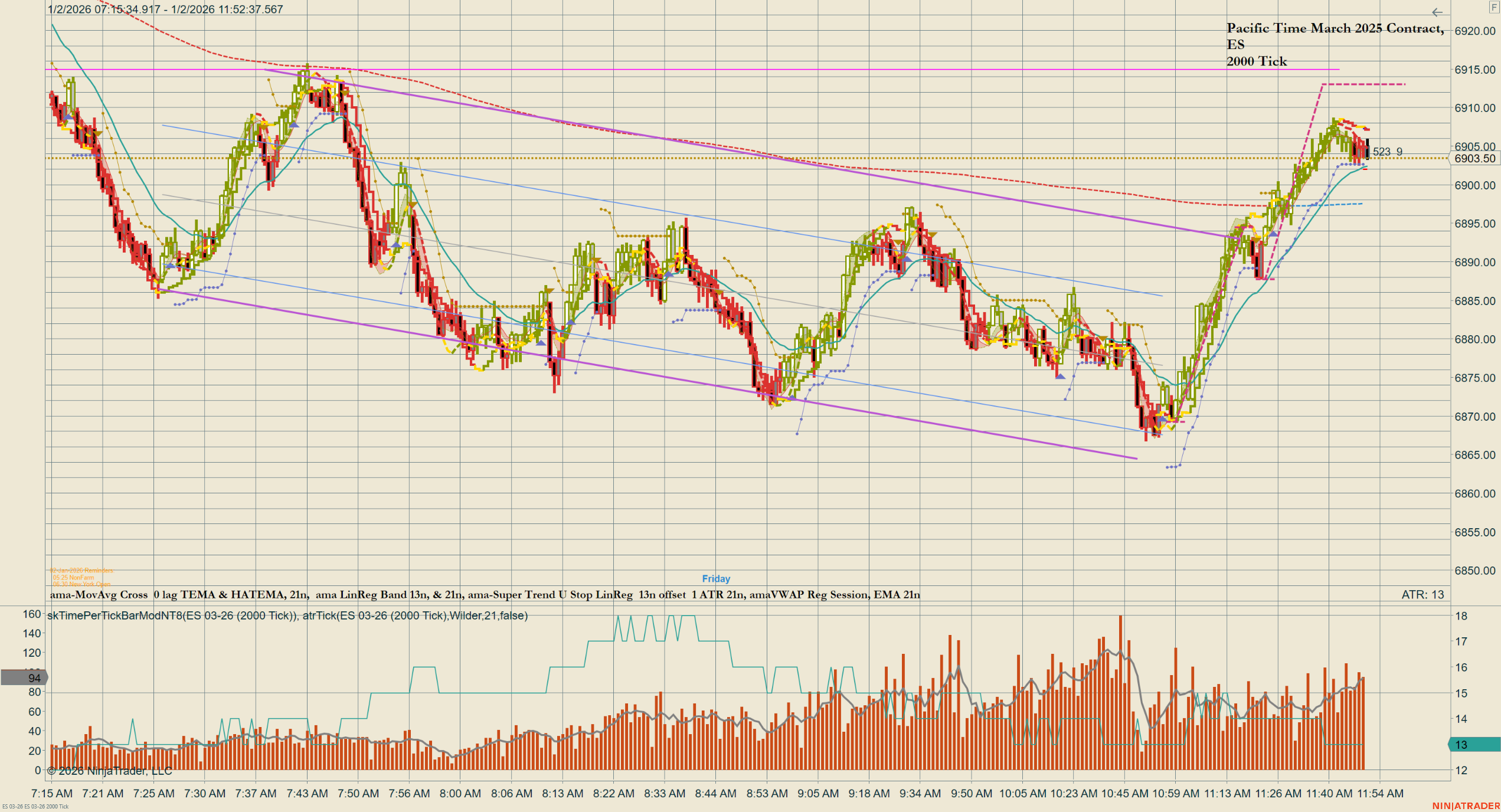Click the 160 label on the lower panel axis

point(32,614)
